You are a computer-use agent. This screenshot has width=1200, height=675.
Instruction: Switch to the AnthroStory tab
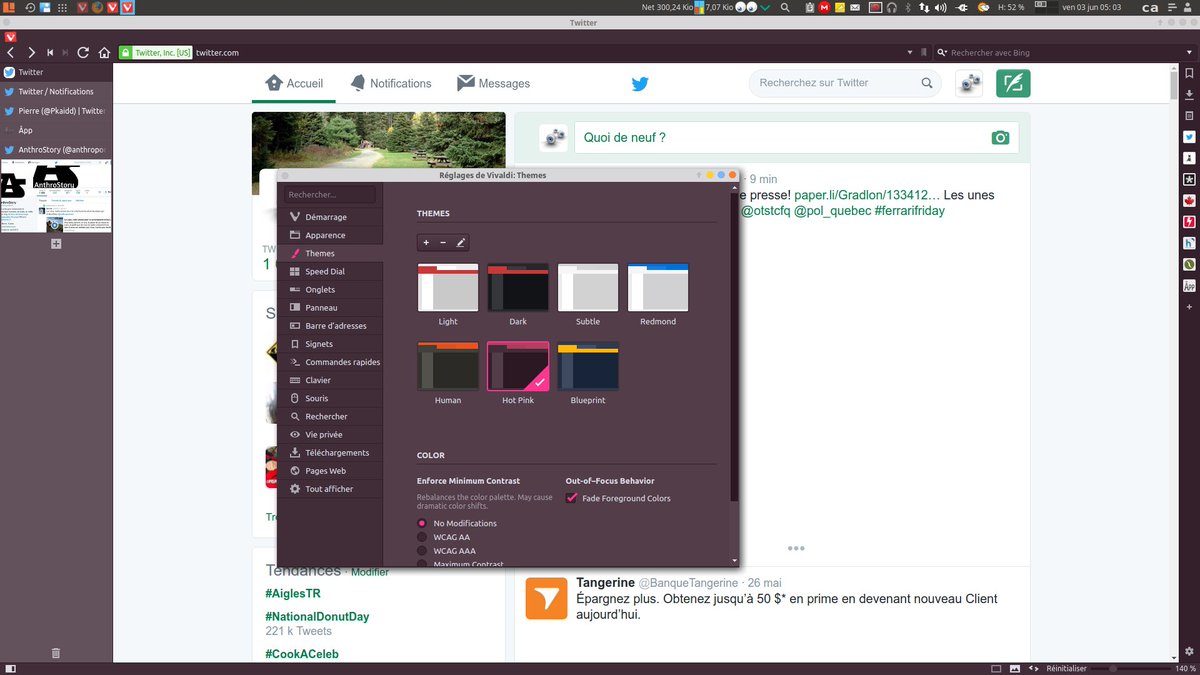coord(56,150)
